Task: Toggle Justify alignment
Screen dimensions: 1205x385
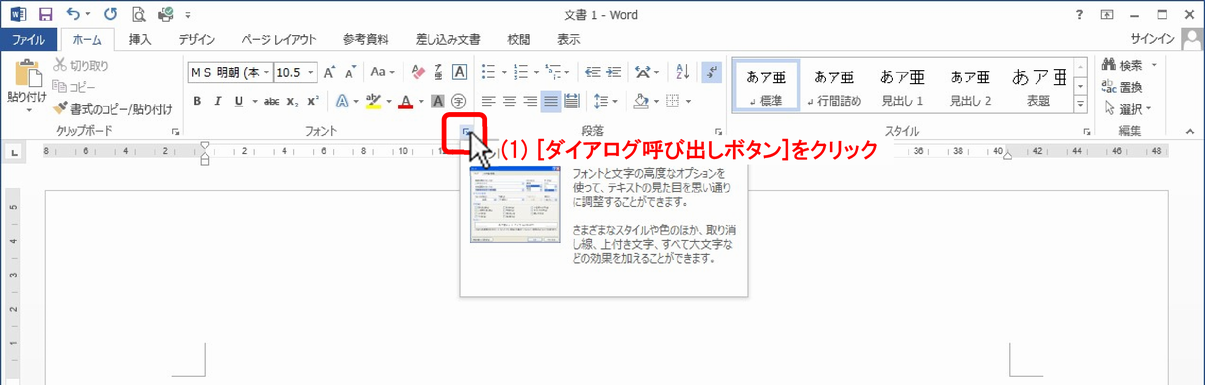Action: click(x=551, y=101)
